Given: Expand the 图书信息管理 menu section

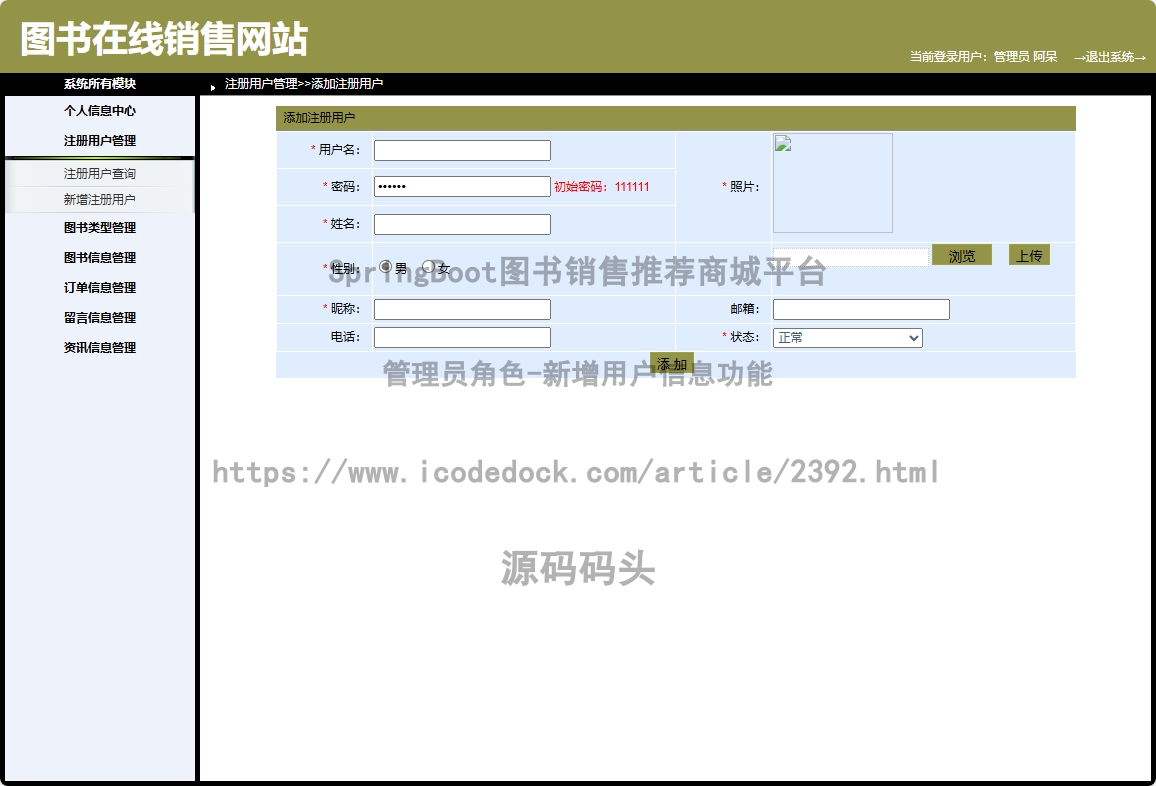Looking at the screenshot, I should [x=100, y=258].
